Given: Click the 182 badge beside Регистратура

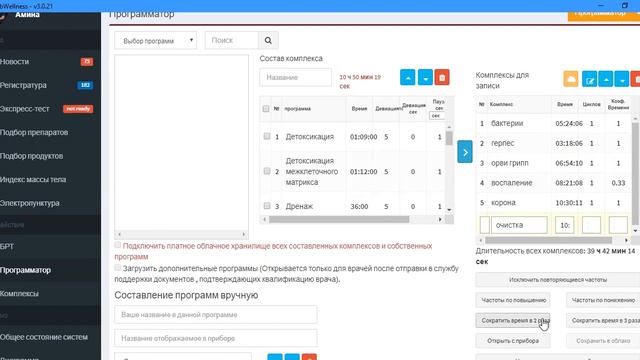Looking at the screenshot, I should coord(85,85).
